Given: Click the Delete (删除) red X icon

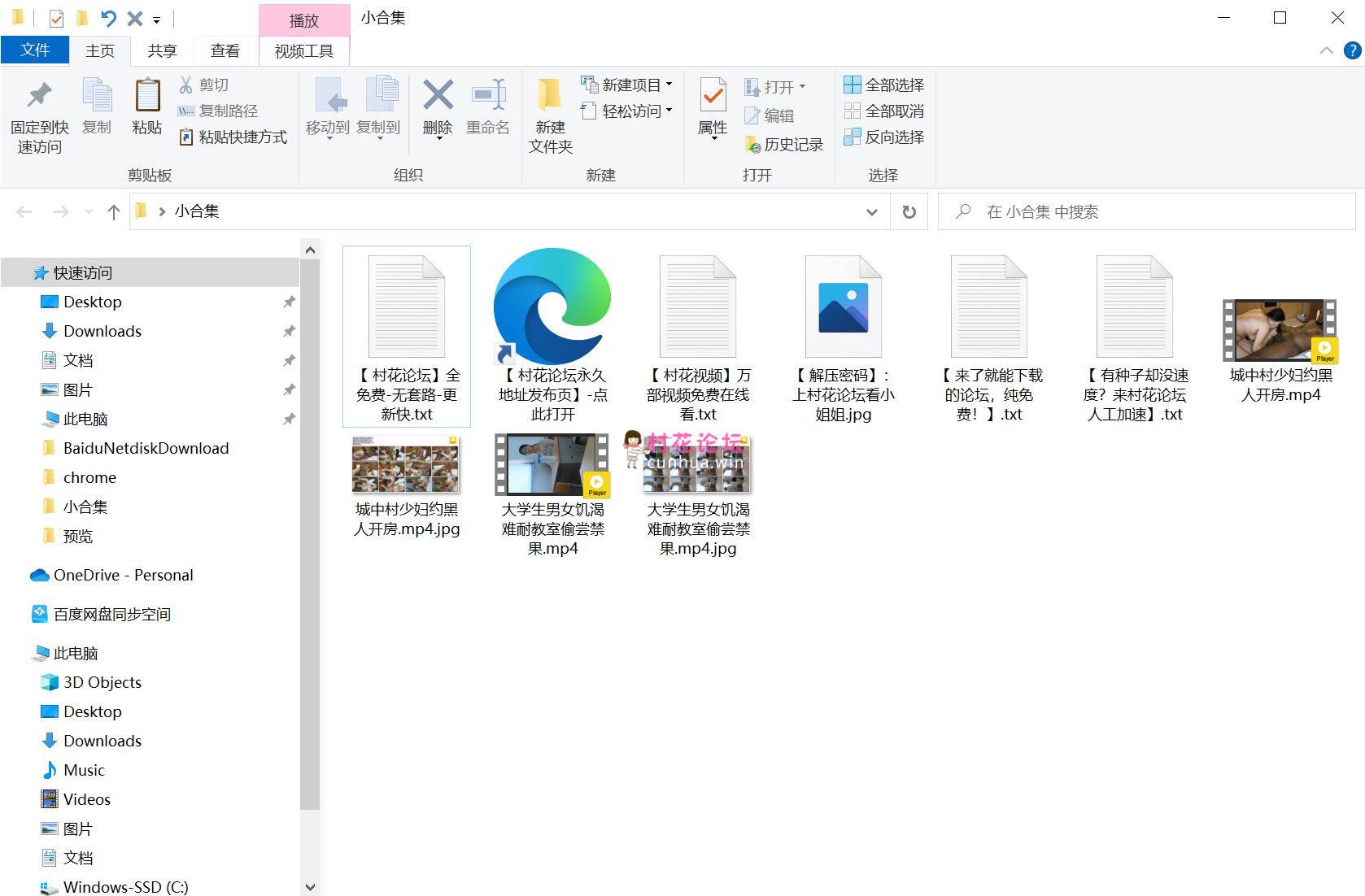Looking at the screenshot, I should pyautogui.click(x=438, y=97).
